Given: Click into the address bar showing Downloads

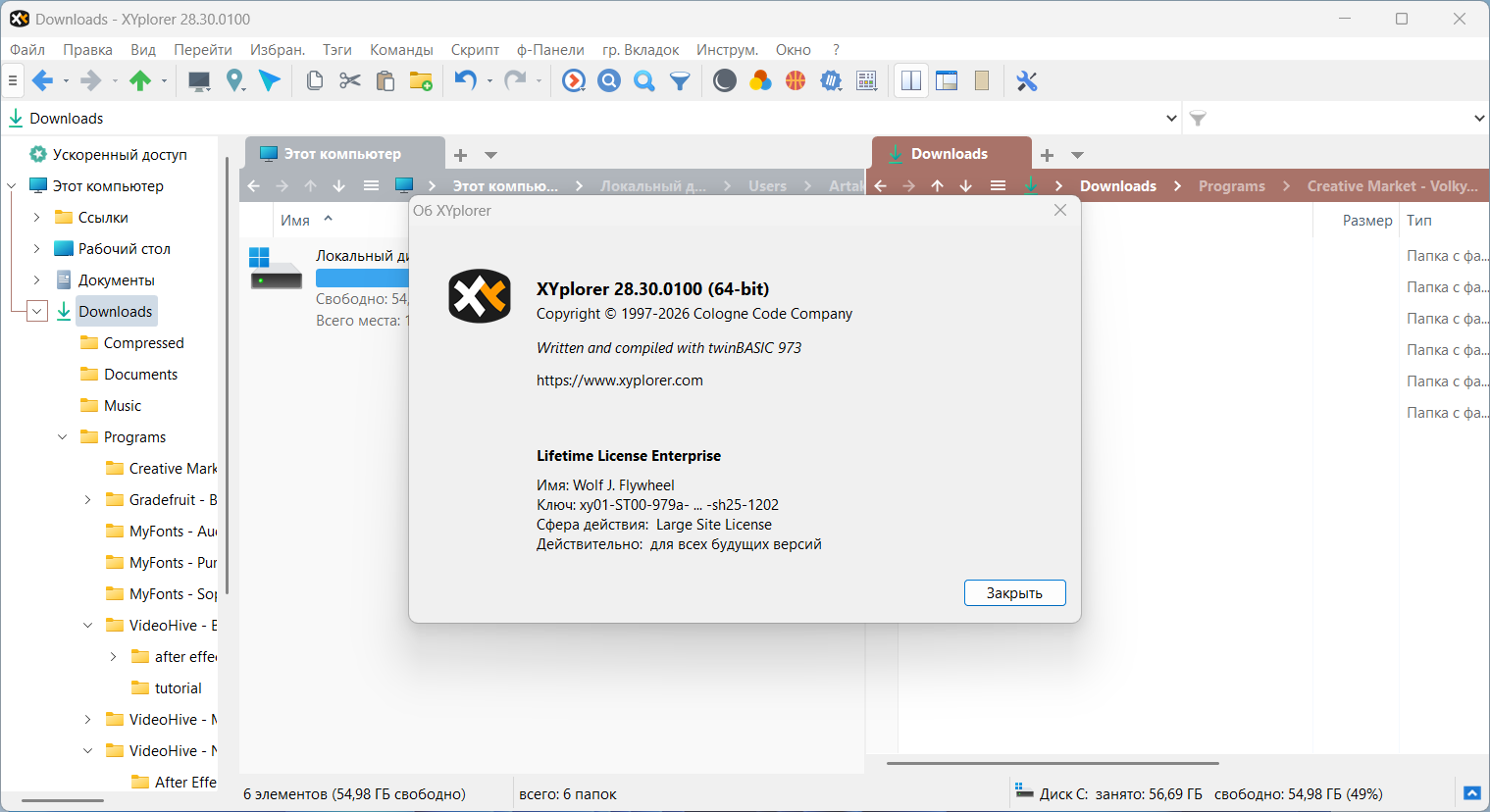Looking at the screenshot, I should click(589, 119).
